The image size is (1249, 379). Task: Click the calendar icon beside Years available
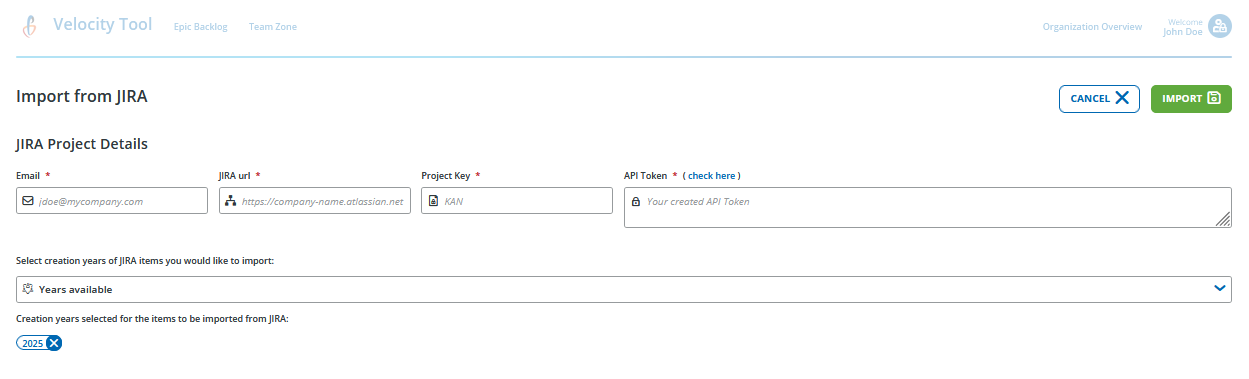coord(28,289)
